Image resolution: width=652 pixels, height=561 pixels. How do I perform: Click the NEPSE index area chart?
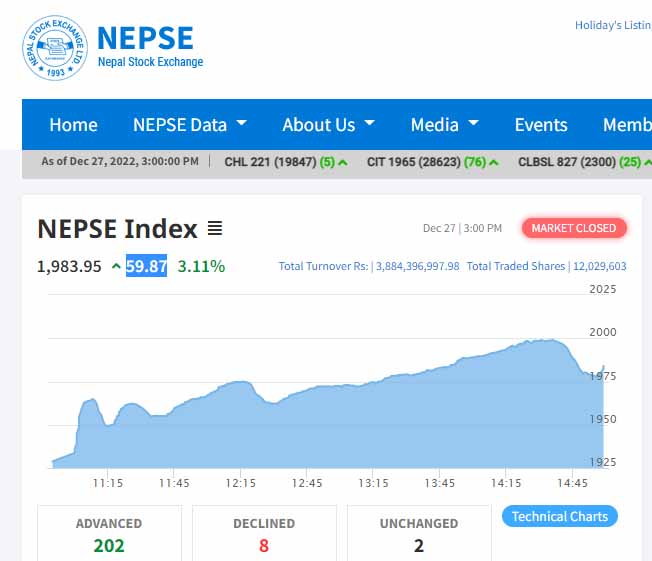pos(330,420)
